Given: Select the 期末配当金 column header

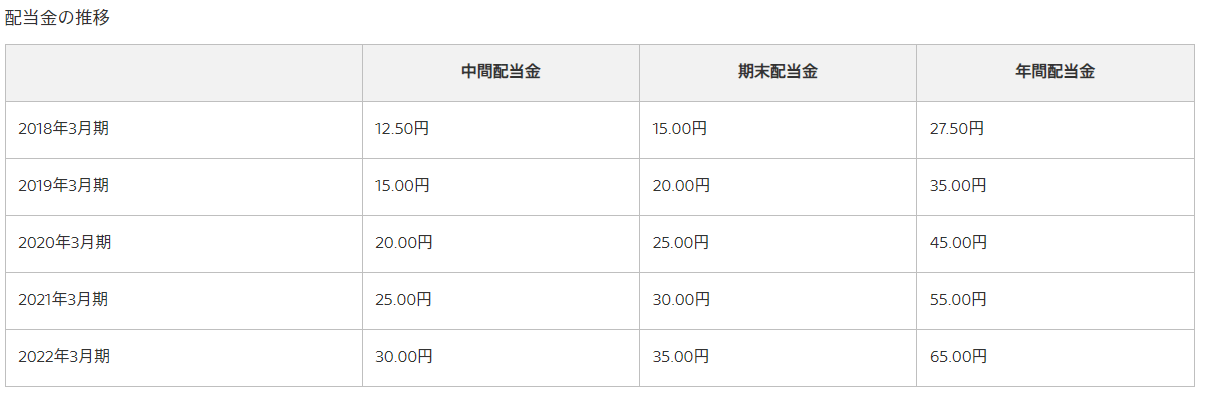Looking at the screenshot, I should (778, 72).
